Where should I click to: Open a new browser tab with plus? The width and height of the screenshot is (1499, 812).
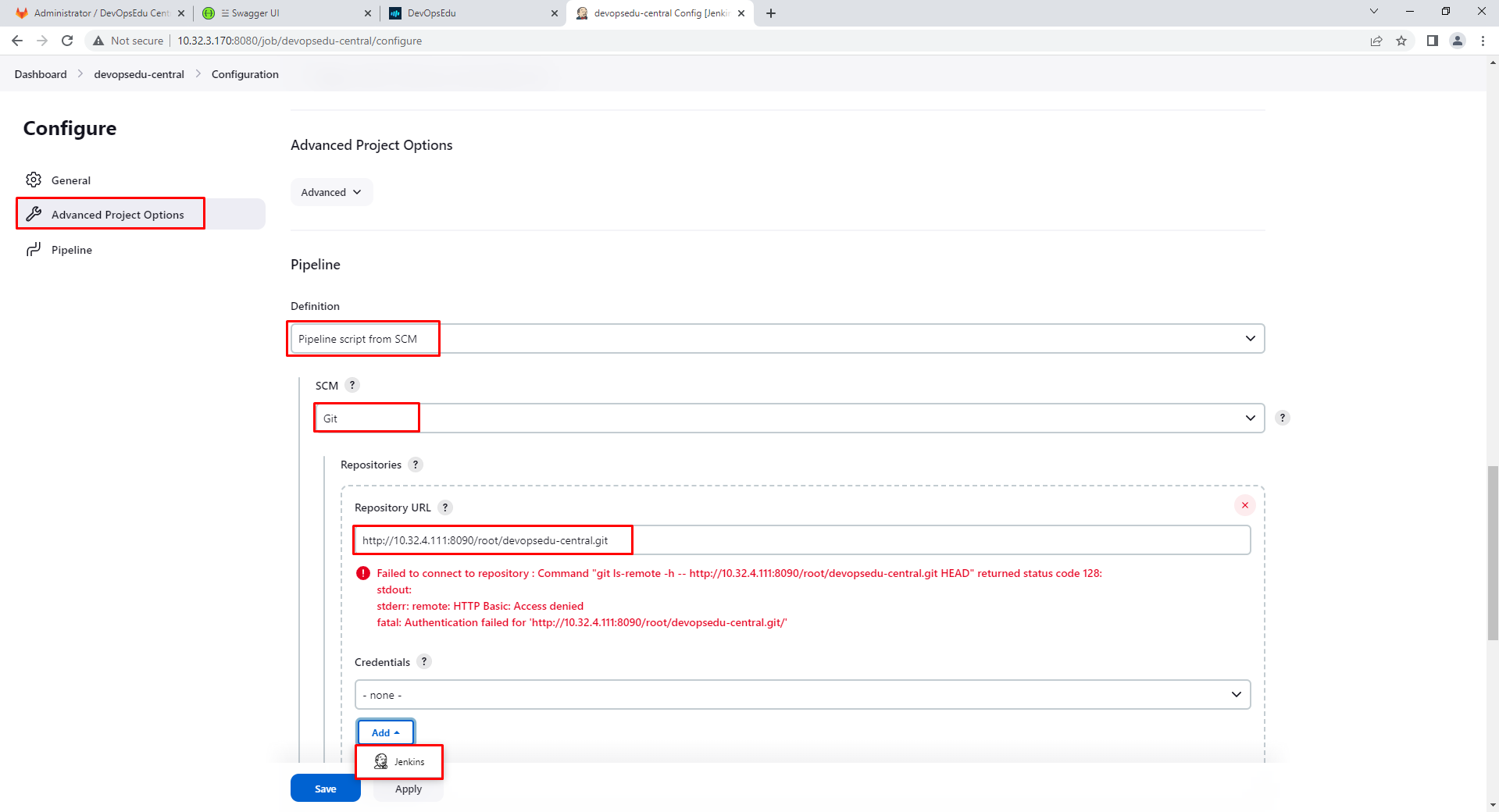tap(771, 13)
